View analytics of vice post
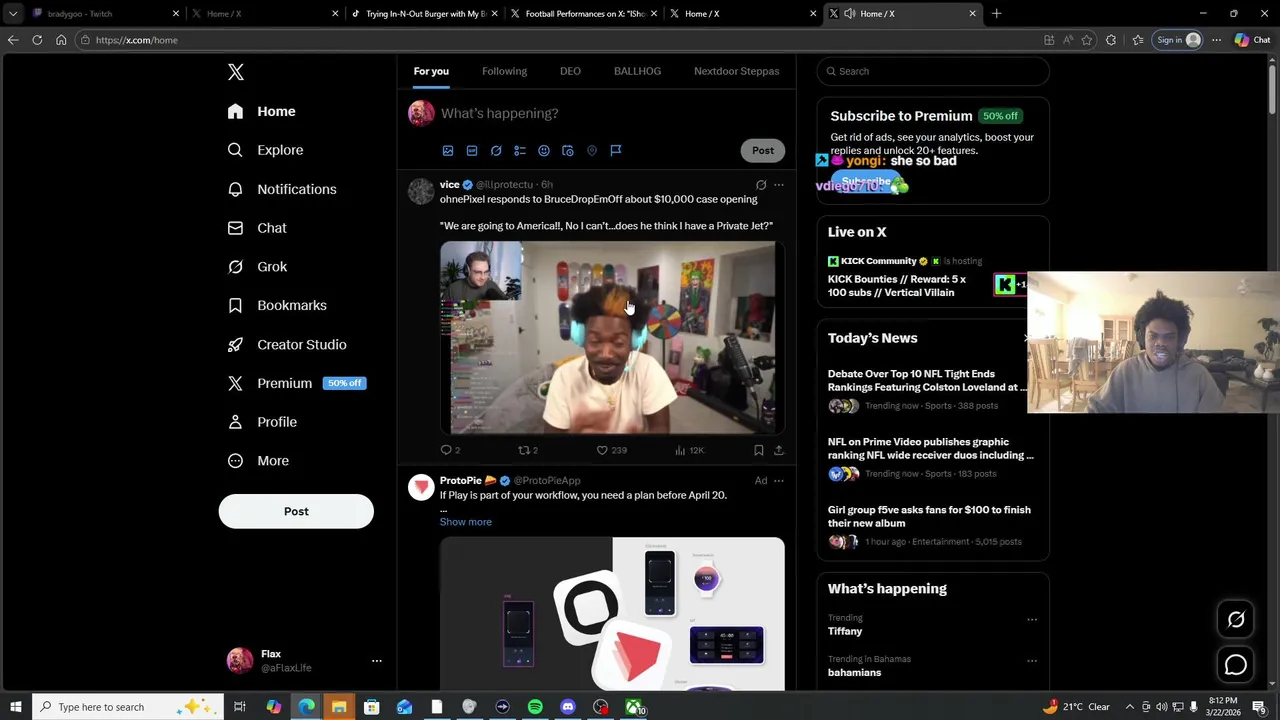The width and height of the screenshot is (1280, 720). click(689, 451)
